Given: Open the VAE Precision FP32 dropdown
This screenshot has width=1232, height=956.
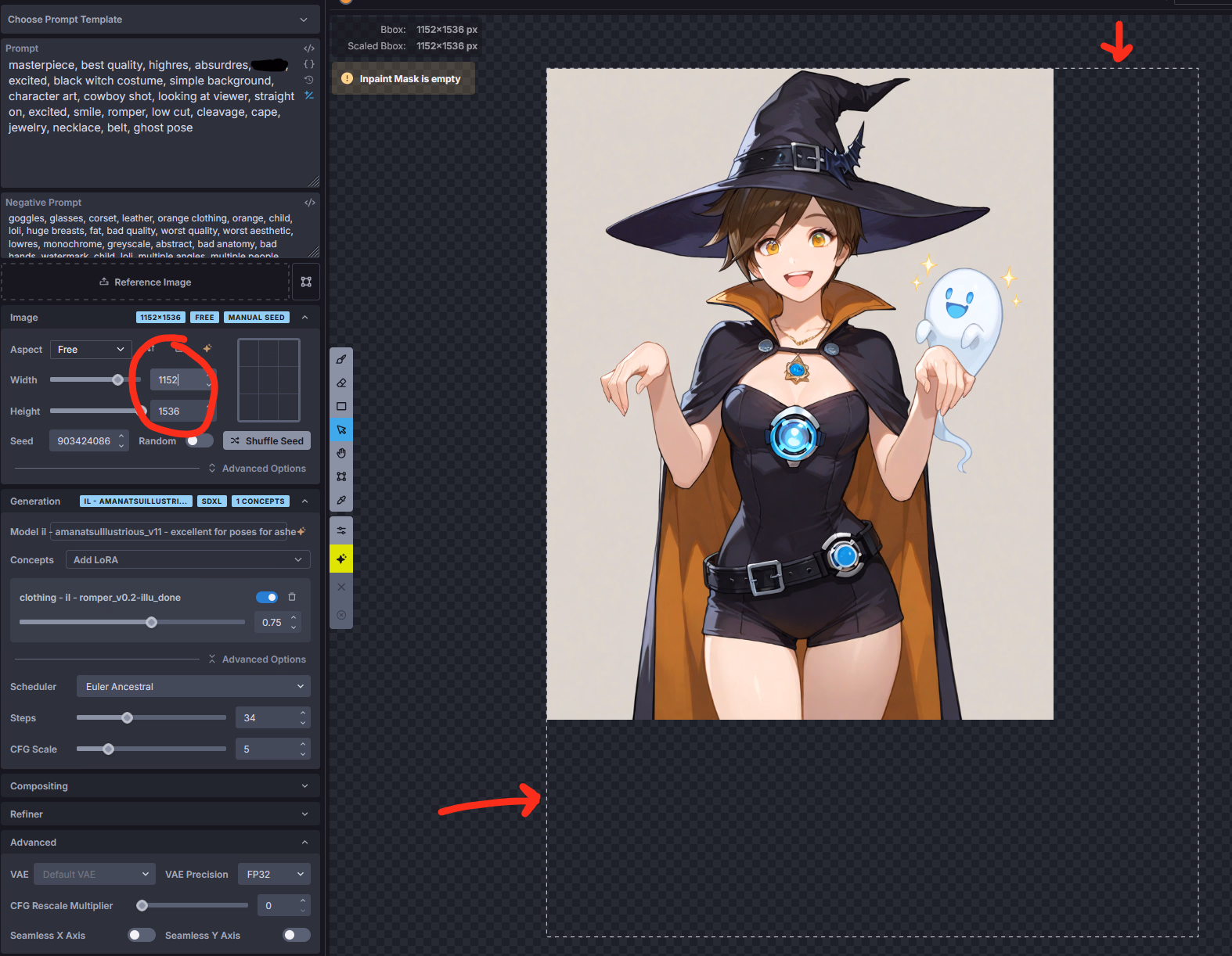Looking at the screenshot, I should [274, 875].
